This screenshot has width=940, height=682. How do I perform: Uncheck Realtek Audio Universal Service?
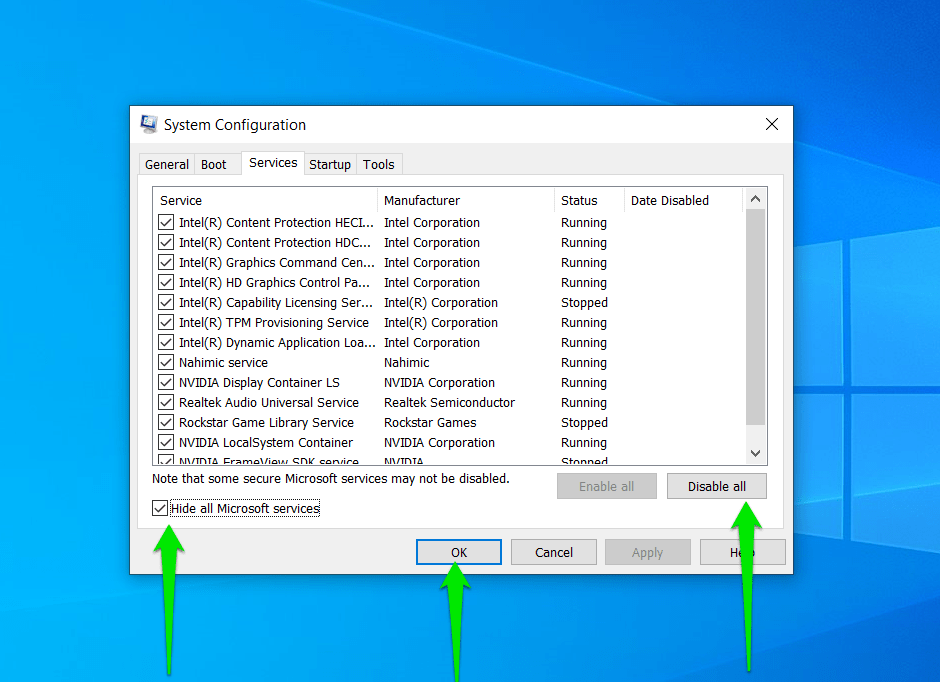tap(165, 402)
